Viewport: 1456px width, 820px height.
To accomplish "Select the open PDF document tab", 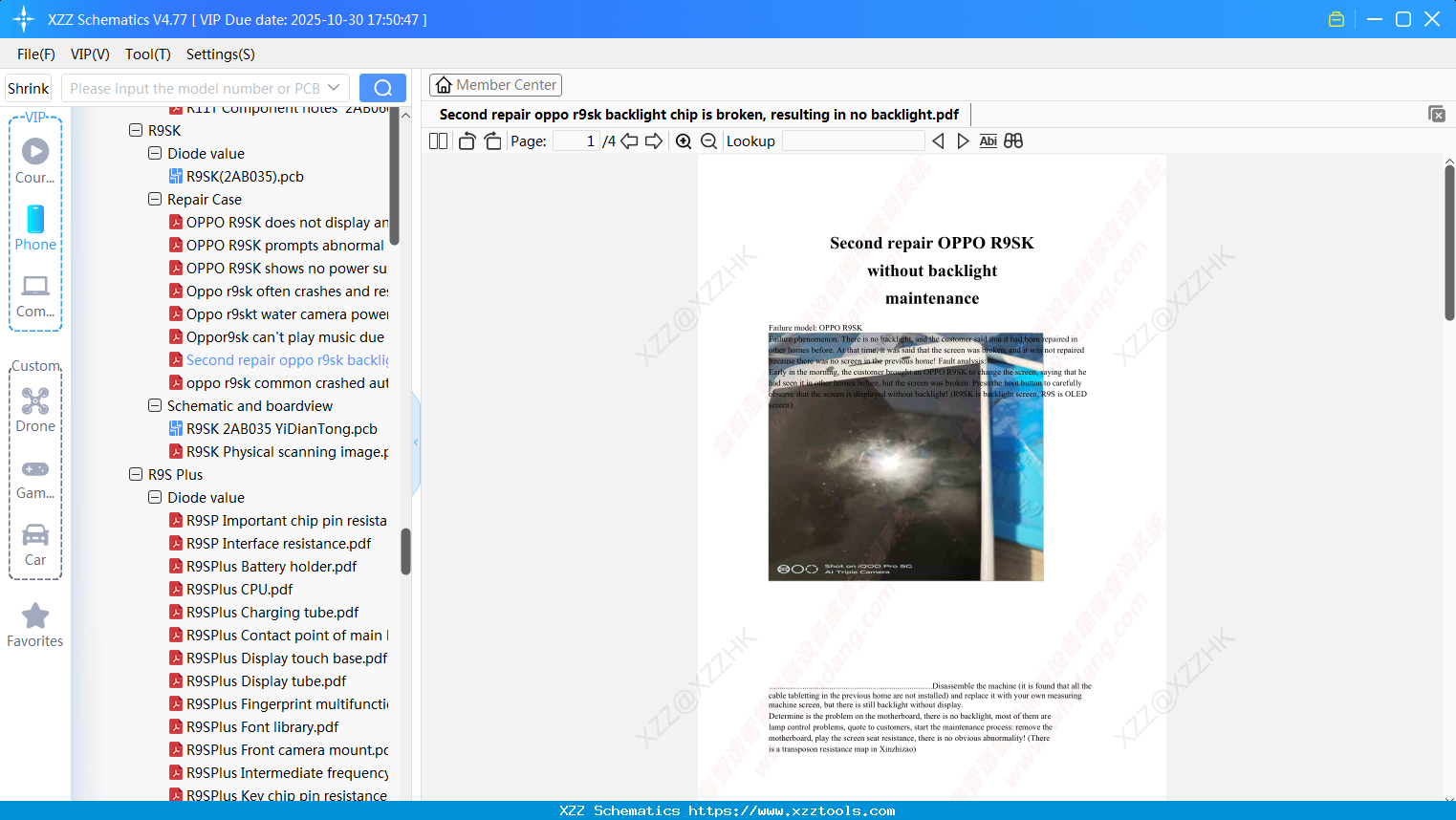I will (x=699, y=115).
